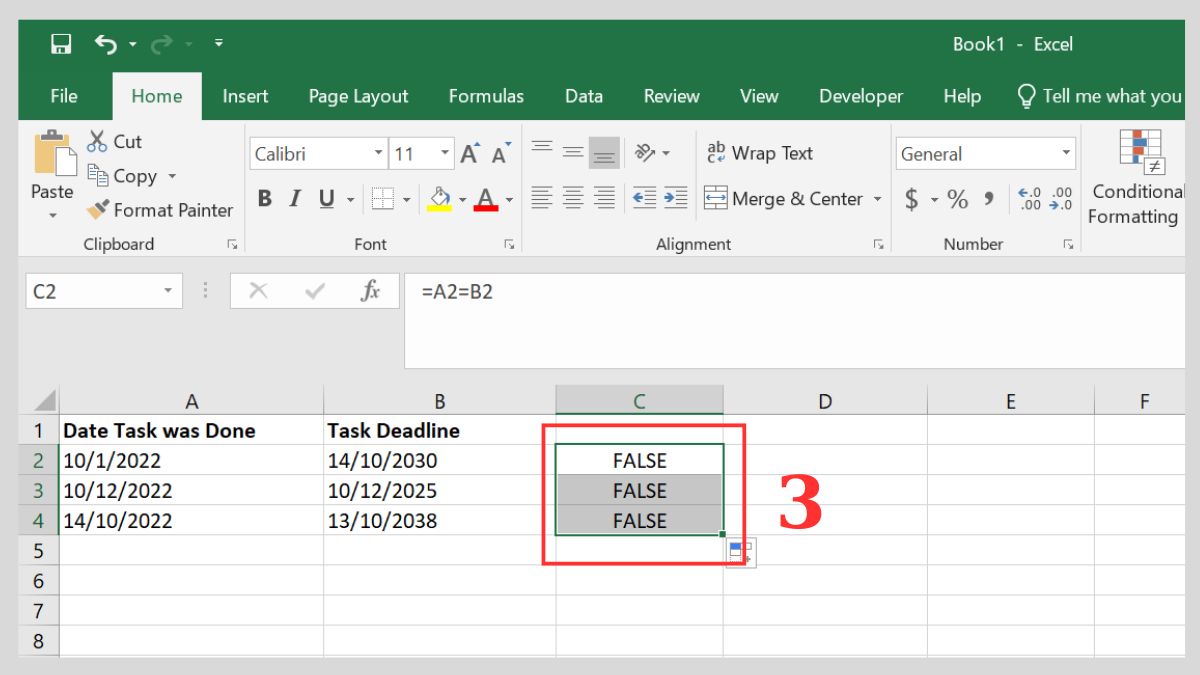Activate right-align text toggle
This screenshot has width=1200, height=675.
tap(604, 198)
